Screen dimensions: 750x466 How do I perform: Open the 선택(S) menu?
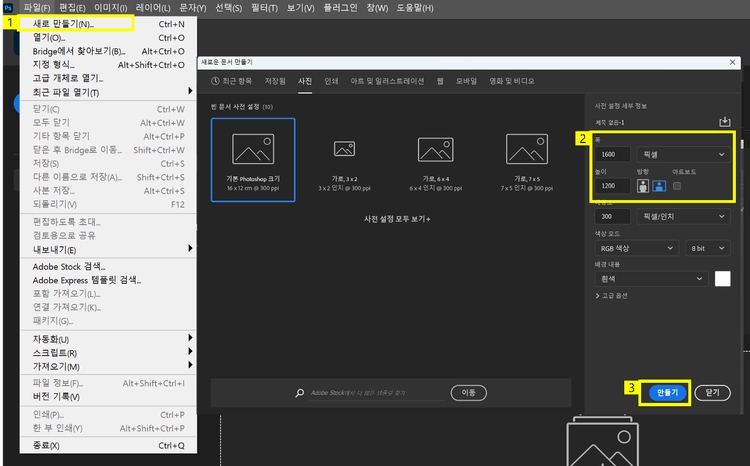click(228, 8)
